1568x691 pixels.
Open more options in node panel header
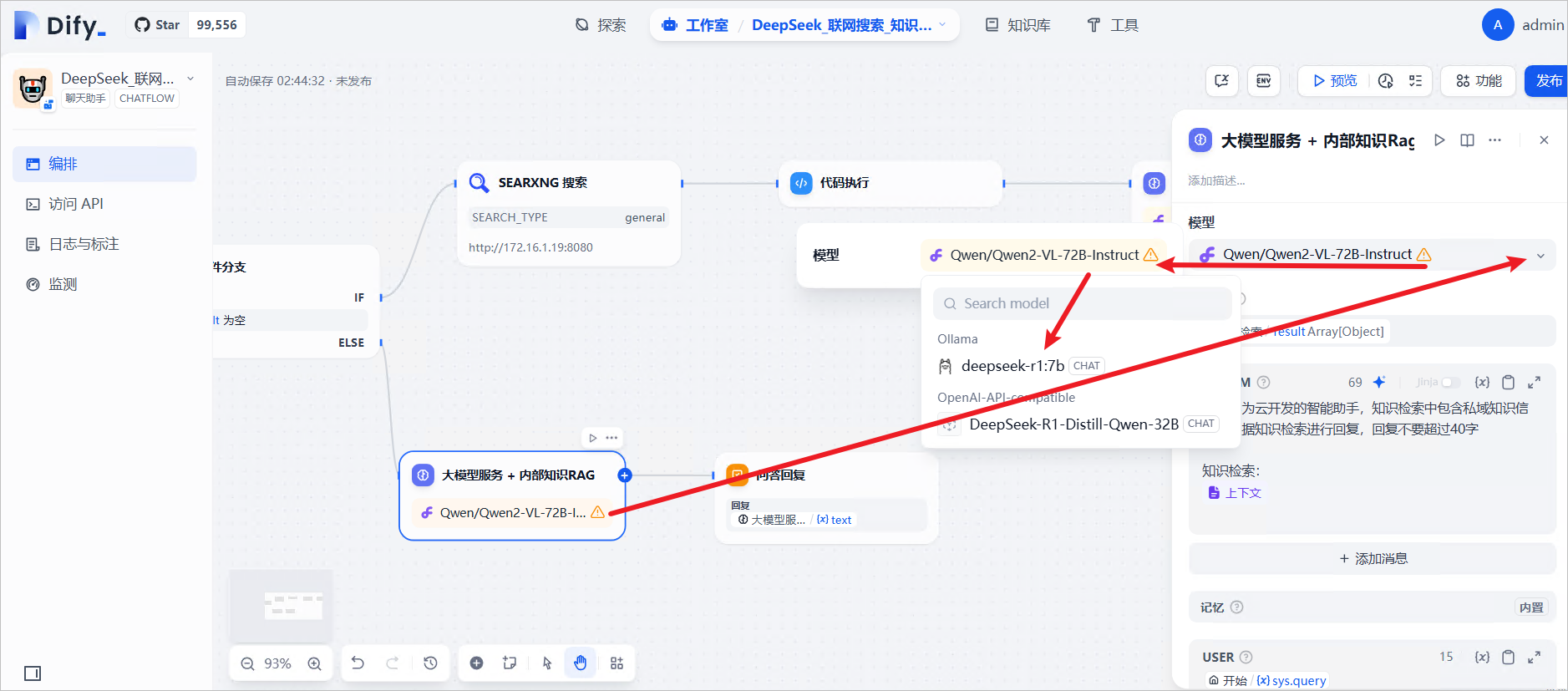pos(1495,140)
